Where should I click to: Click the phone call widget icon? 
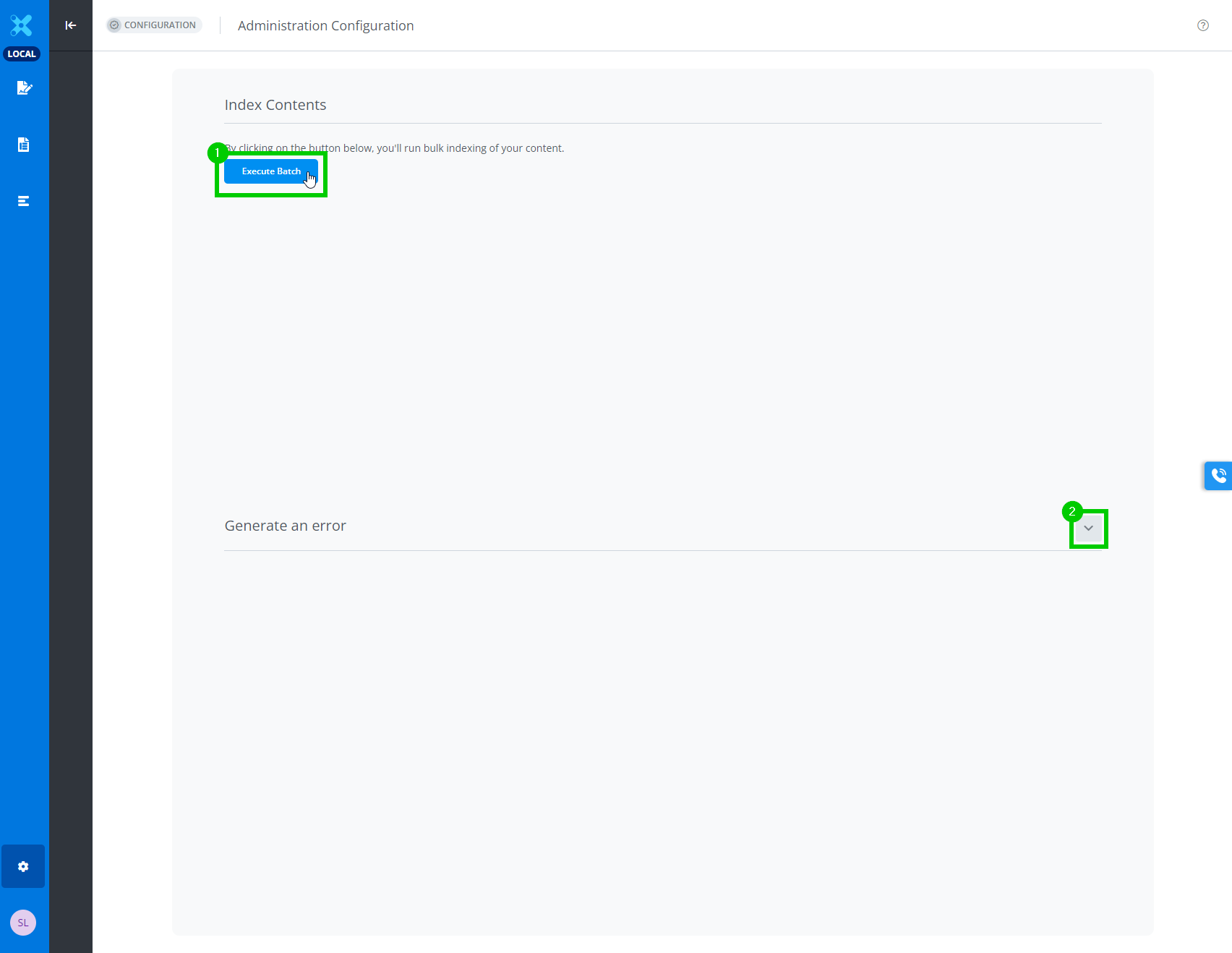point(1218,476)
